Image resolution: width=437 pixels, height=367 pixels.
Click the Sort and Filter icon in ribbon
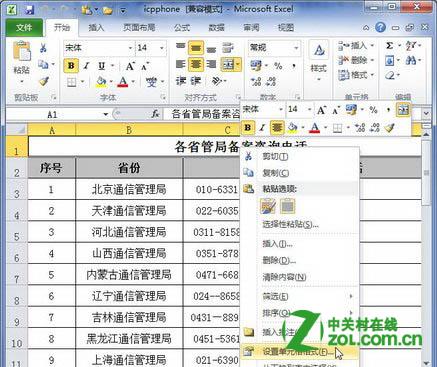pyautogui.click(x=411, y=46)
